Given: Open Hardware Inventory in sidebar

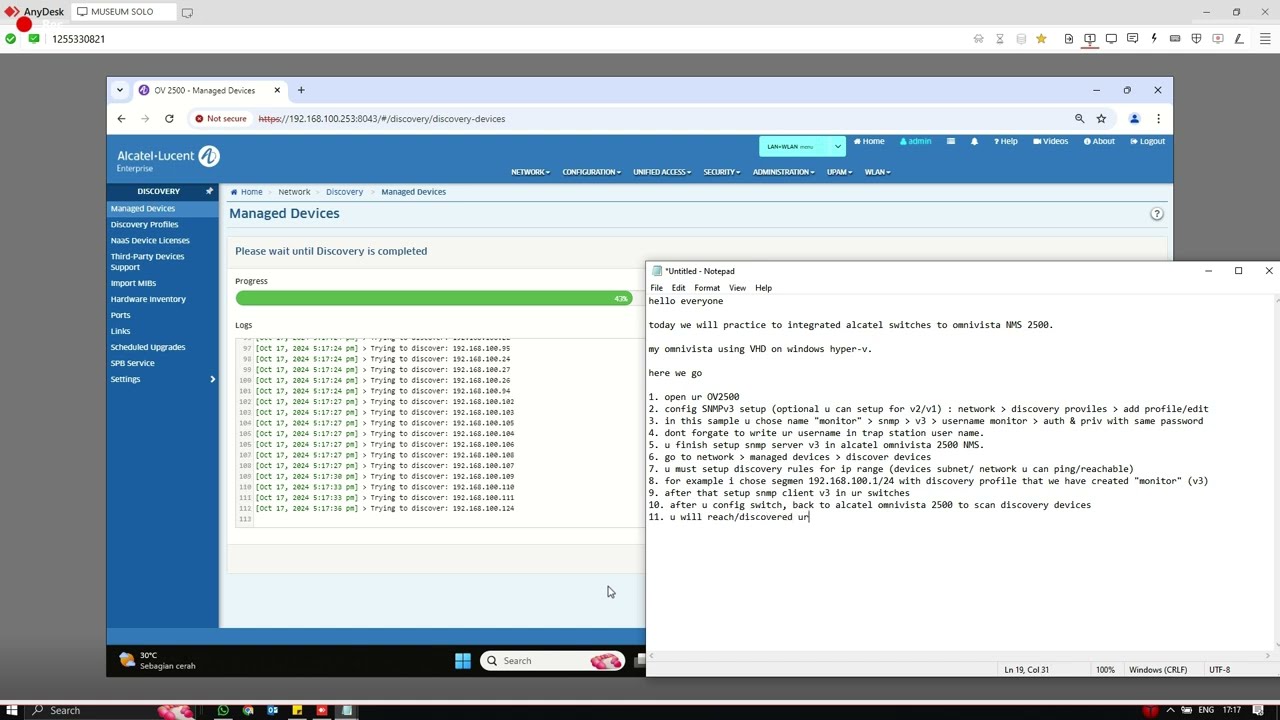Looking at the screenshot, I should 148,299.
